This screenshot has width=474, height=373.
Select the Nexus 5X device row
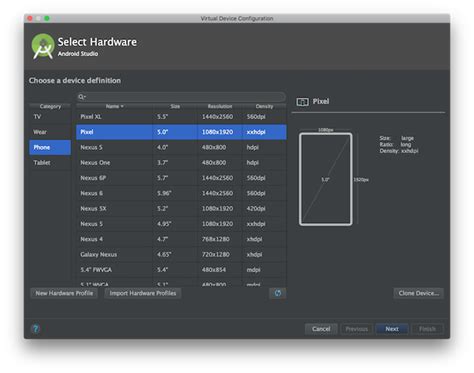[x=181, y=209]
